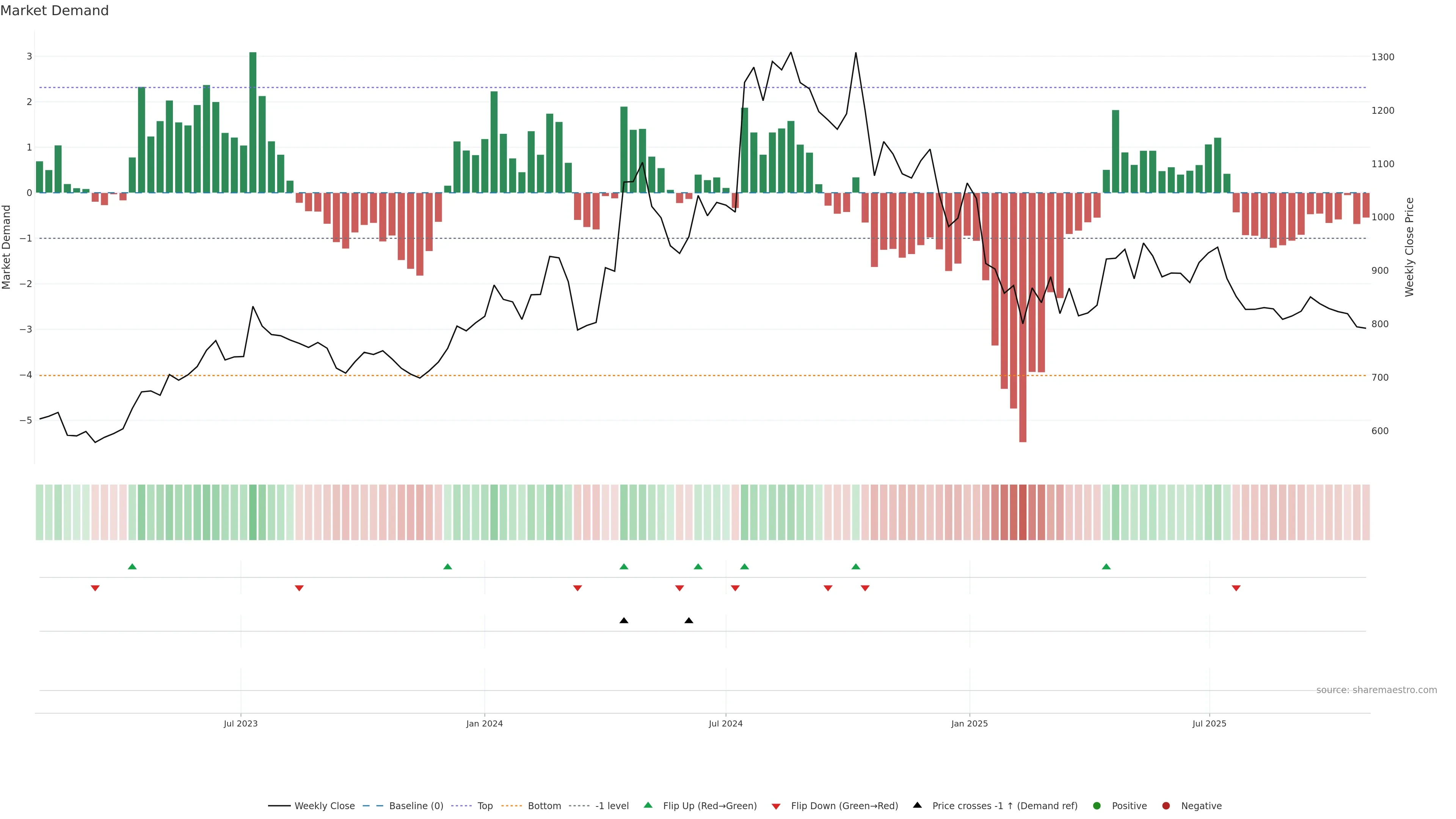The width and height of the screenshot is (1456, 819).
Task: Click the leftmost black price-cross triangle marker
Action: point(624,621)
